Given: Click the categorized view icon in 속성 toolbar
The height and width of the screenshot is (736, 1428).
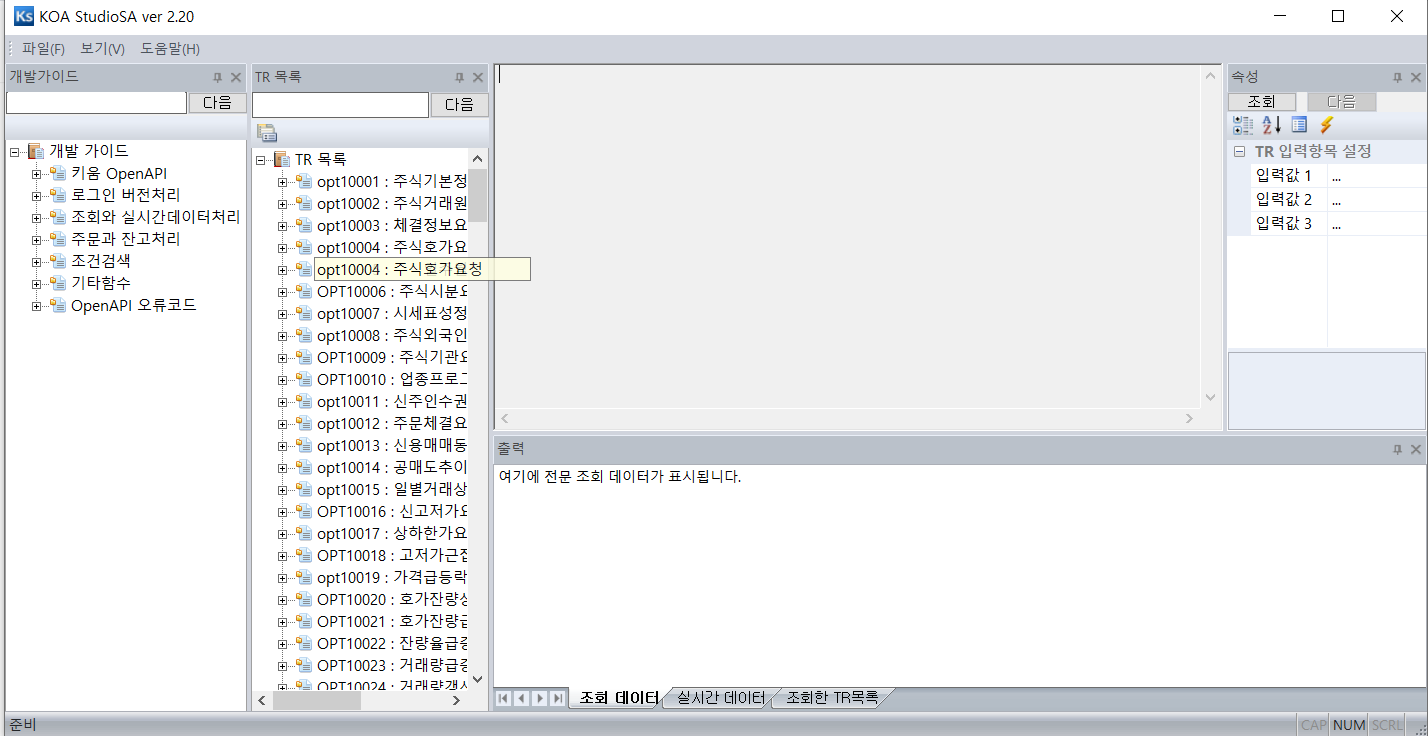Looking at the screenshot, I should (1243, 125).
